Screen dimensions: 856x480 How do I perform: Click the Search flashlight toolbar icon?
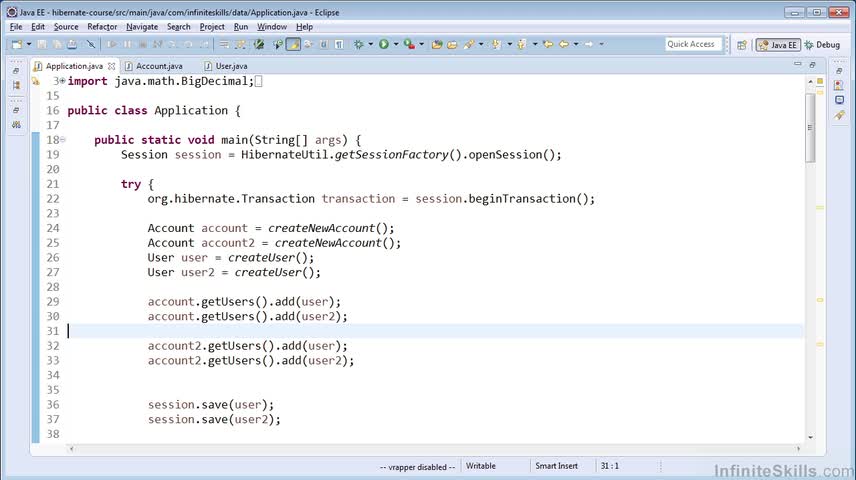tap(468, 44)
